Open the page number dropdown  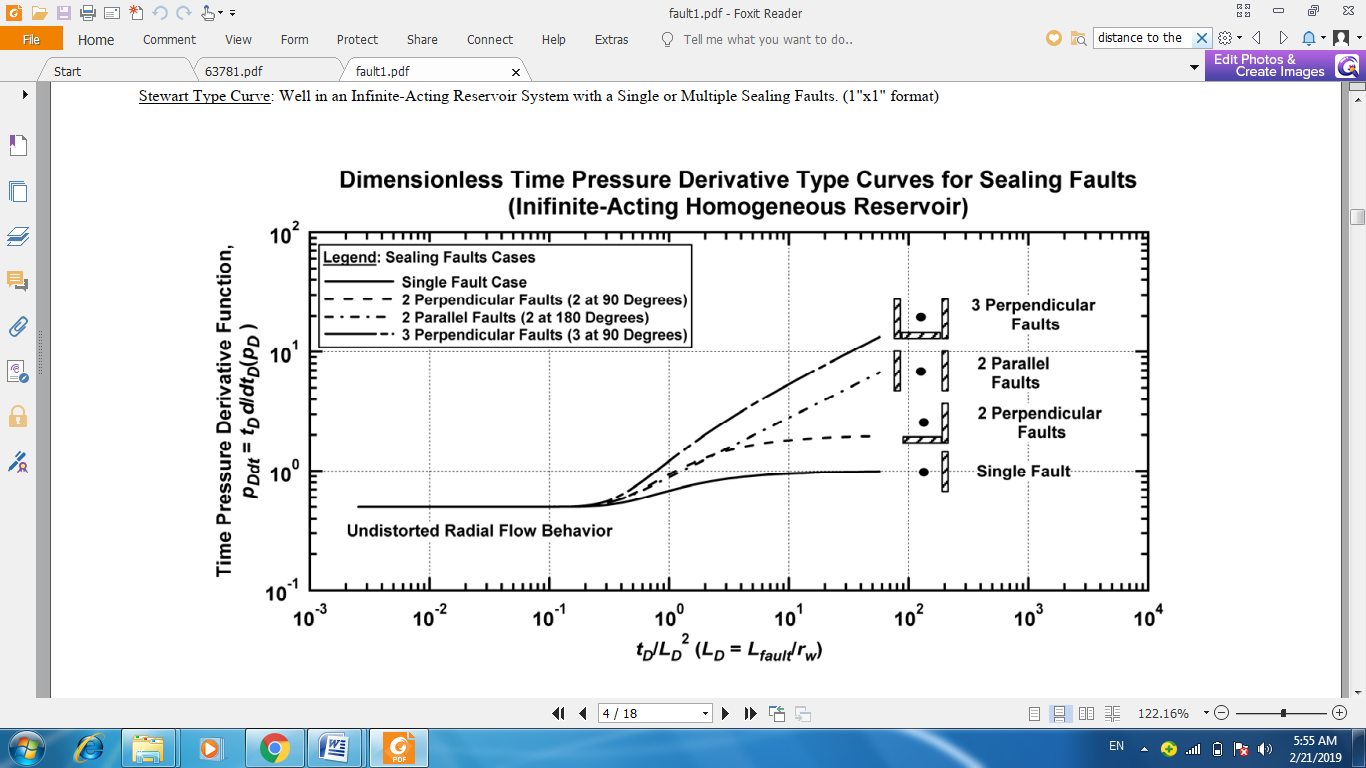[x=705, y=713]
